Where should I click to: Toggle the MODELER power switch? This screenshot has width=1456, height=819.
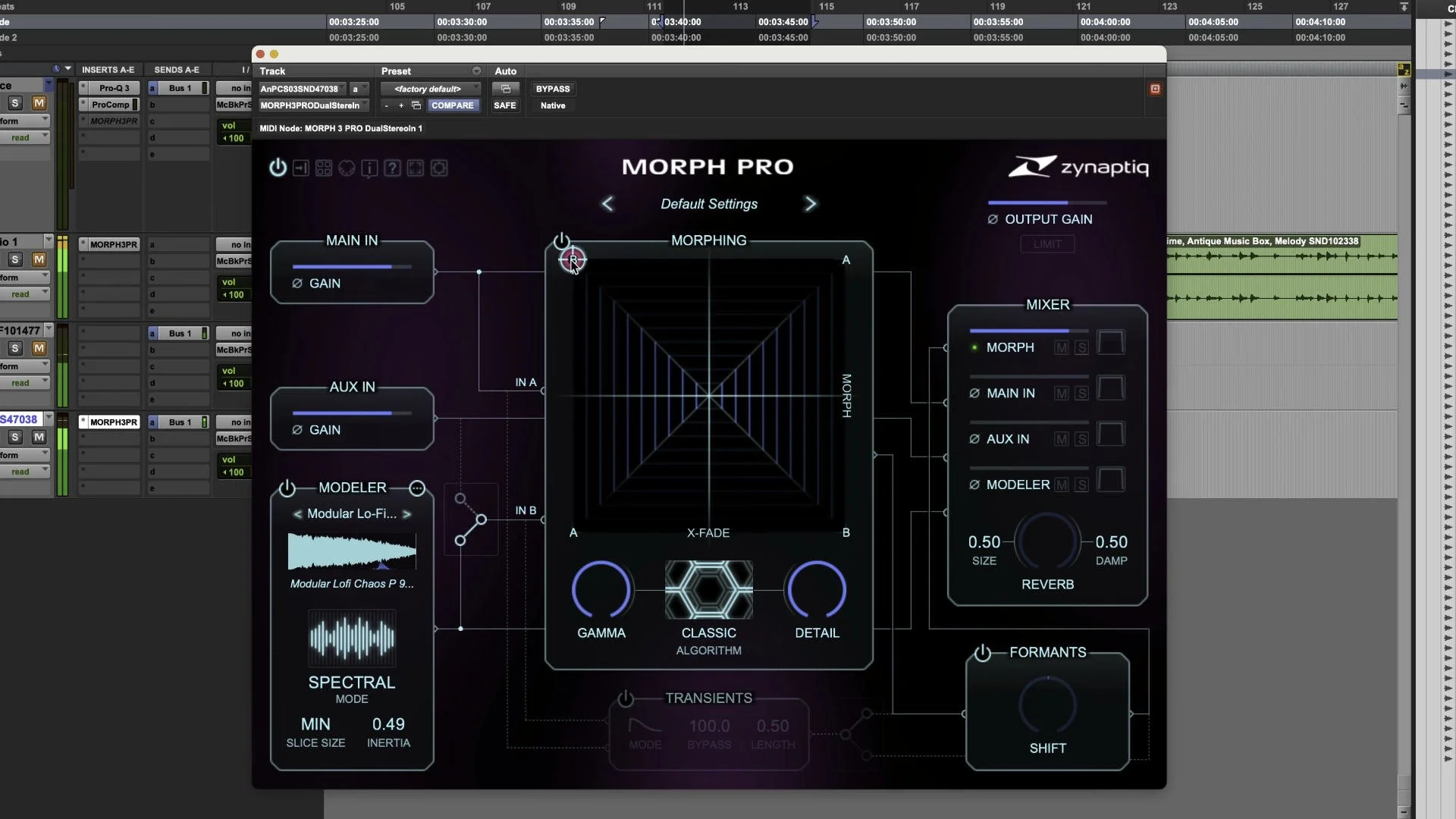point(287,489)
